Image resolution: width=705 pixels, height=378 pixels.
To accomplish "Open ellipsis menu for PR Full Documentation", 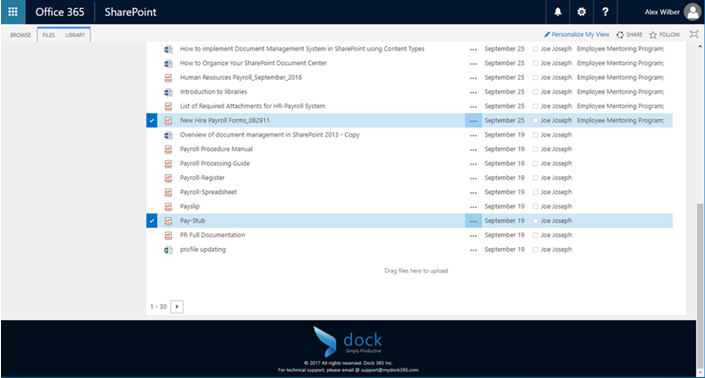I will (x=473, y=236).
